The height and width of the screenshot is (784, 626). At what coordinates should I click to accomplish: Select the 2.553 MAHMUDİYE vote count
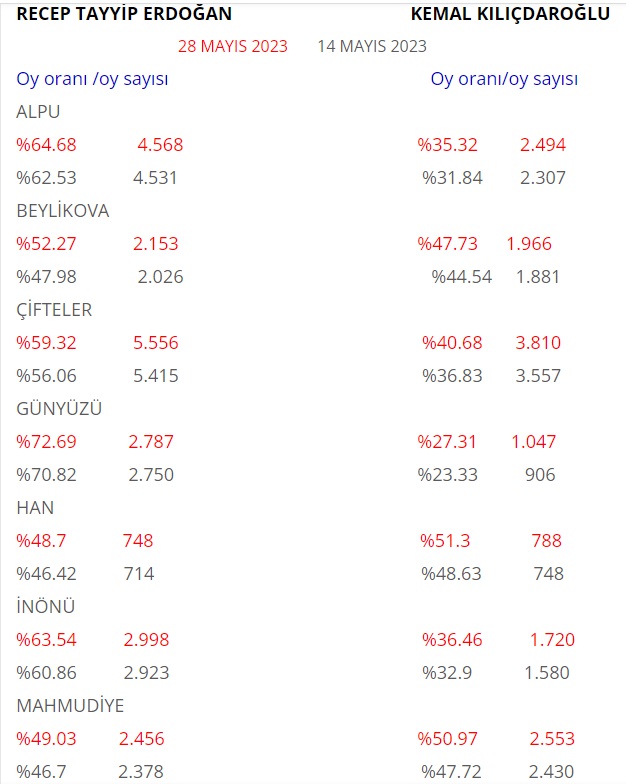click(552, 739)
